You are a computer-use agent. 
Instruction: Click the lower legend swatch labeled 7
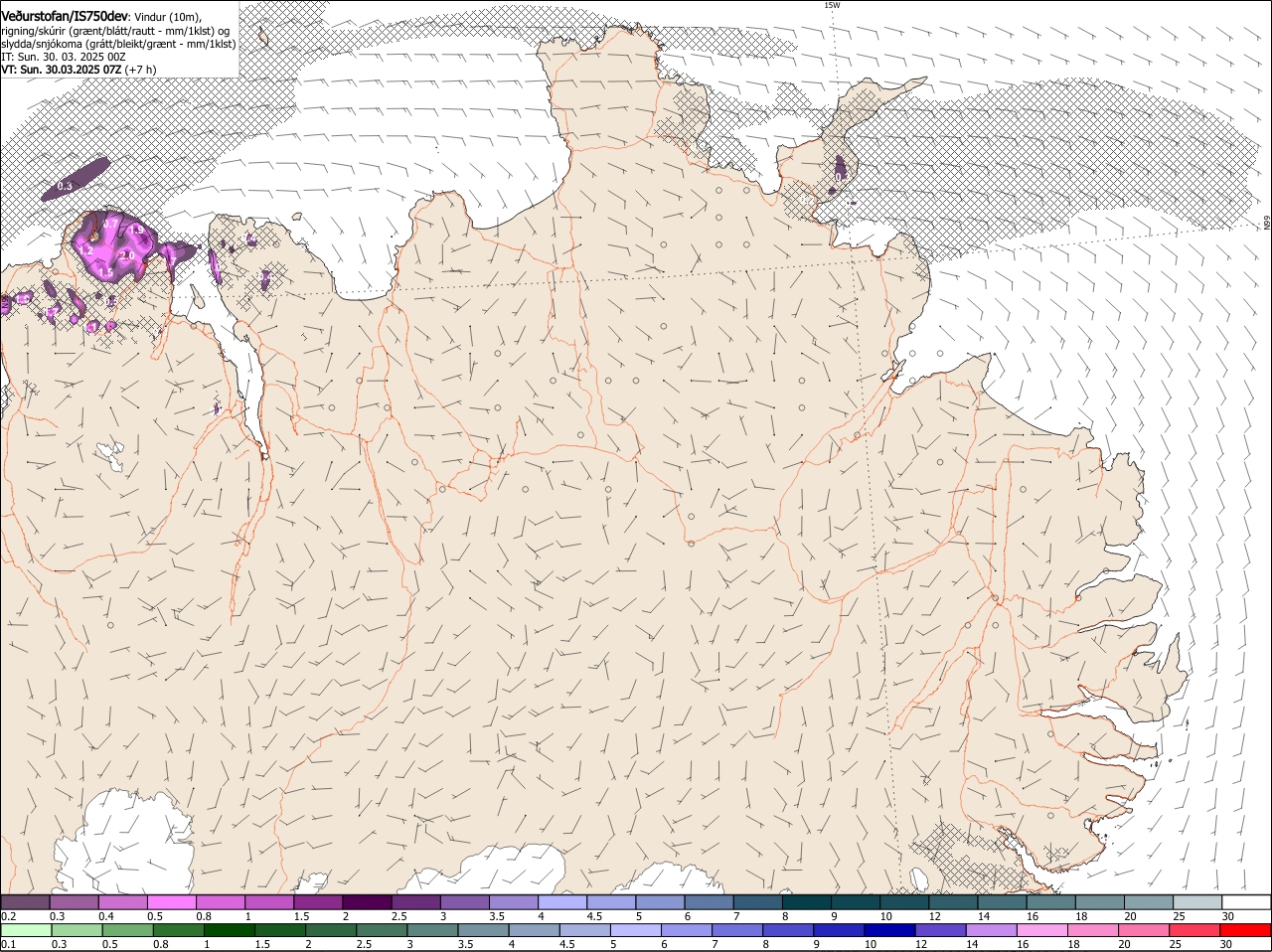tap(736, 931)
